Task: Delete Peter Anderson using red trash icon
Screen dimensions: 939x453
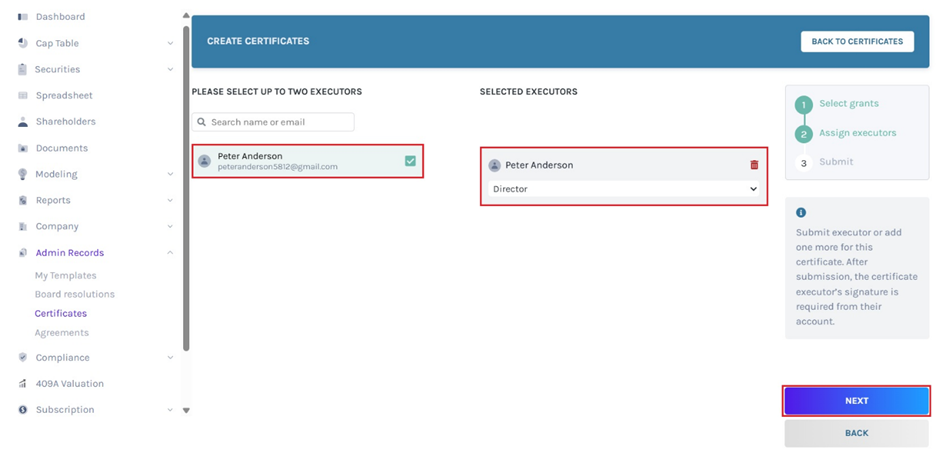Action: 754,165
